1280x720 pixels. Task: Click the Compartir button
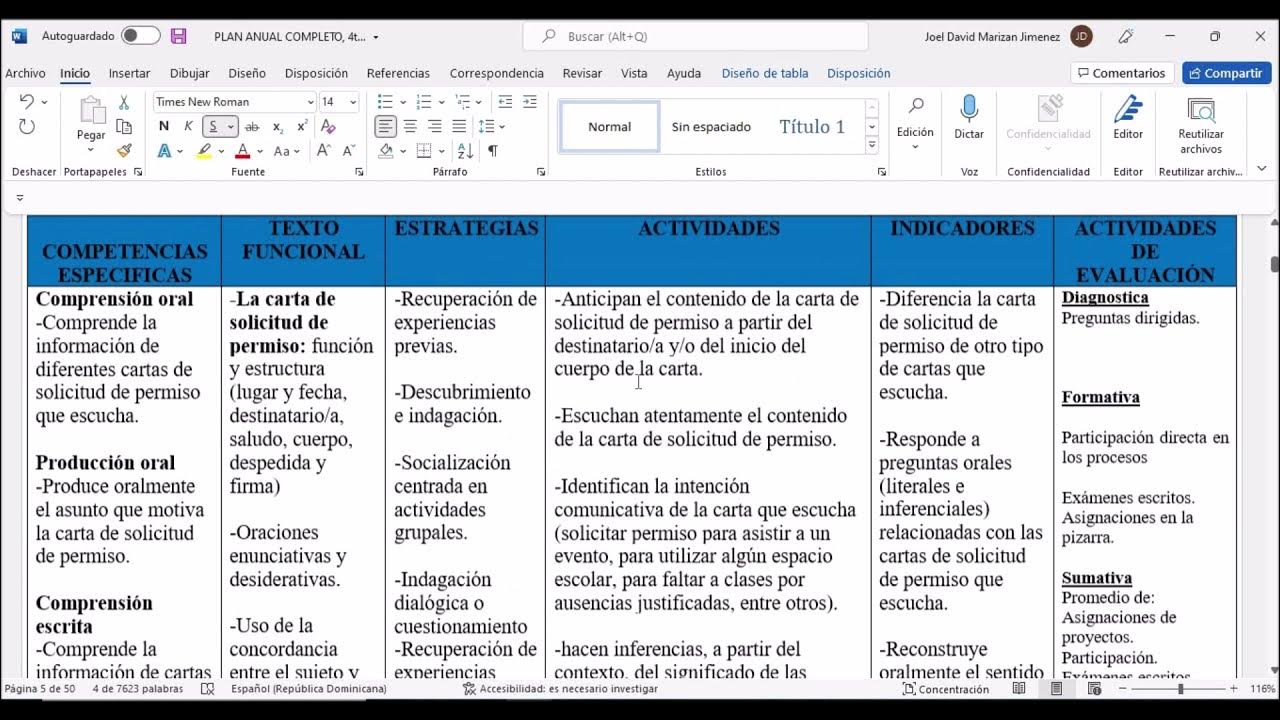point(1227,73)
